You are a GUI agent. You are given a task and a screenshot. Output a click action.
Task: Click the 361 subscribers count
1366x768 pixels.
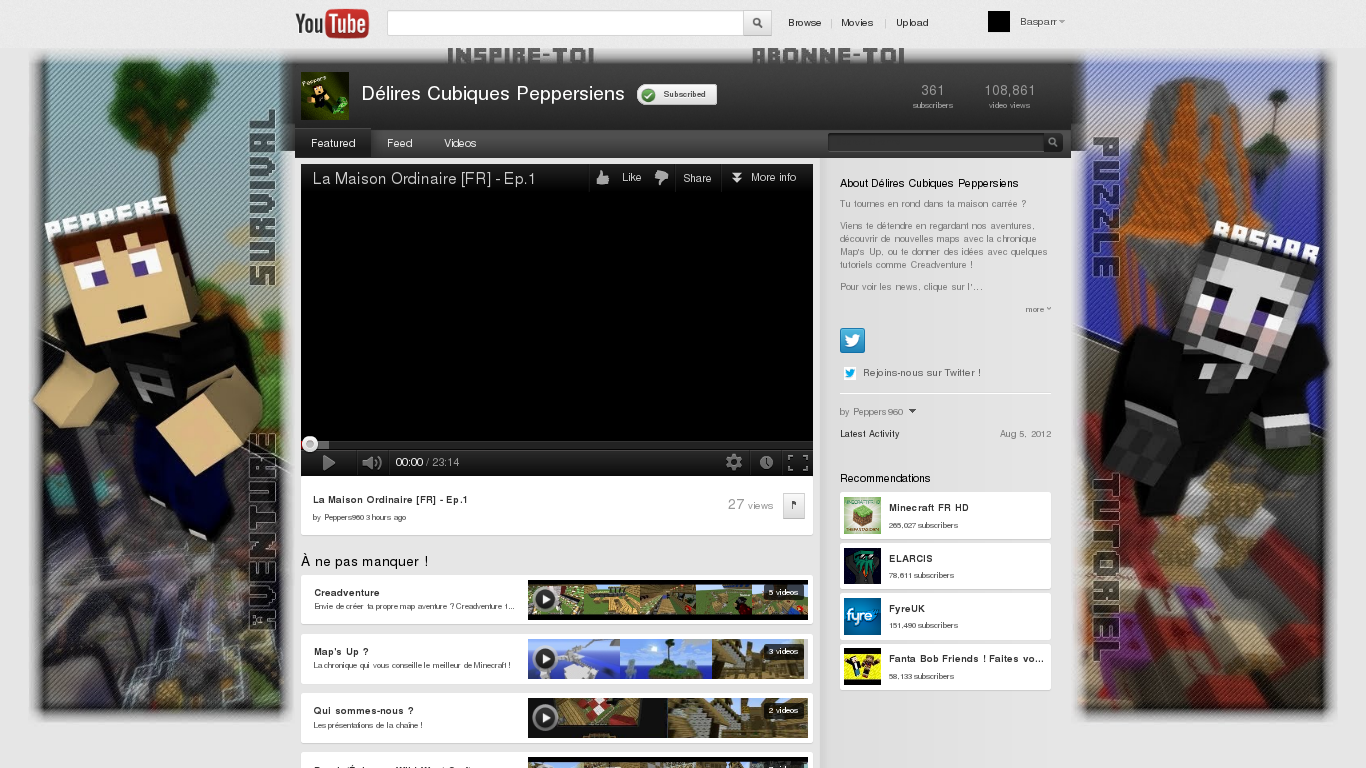pos(933,96)
